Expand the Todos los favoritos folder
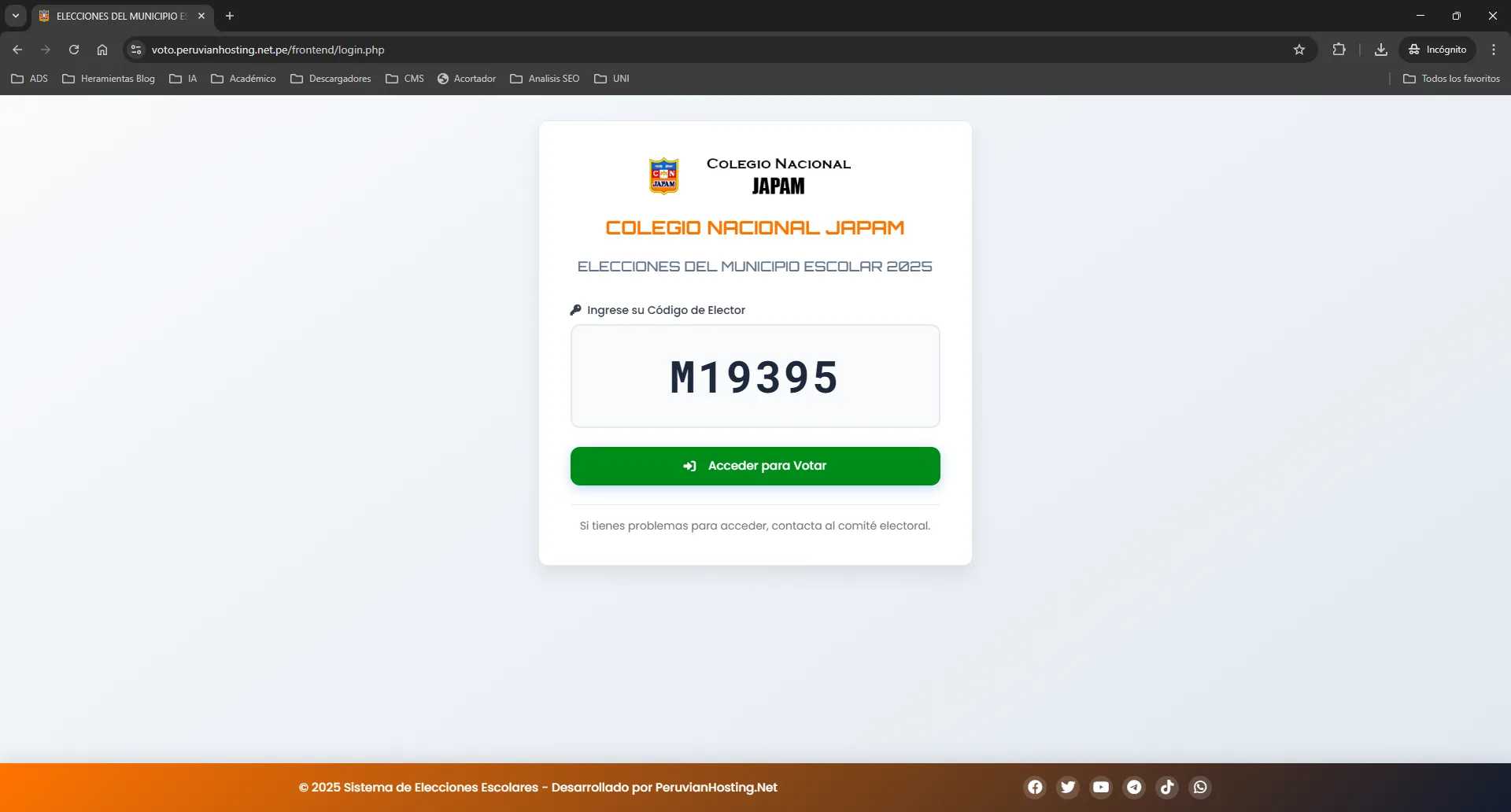1511x812 pixels. pyautogui.click(x=1451, y=79)
